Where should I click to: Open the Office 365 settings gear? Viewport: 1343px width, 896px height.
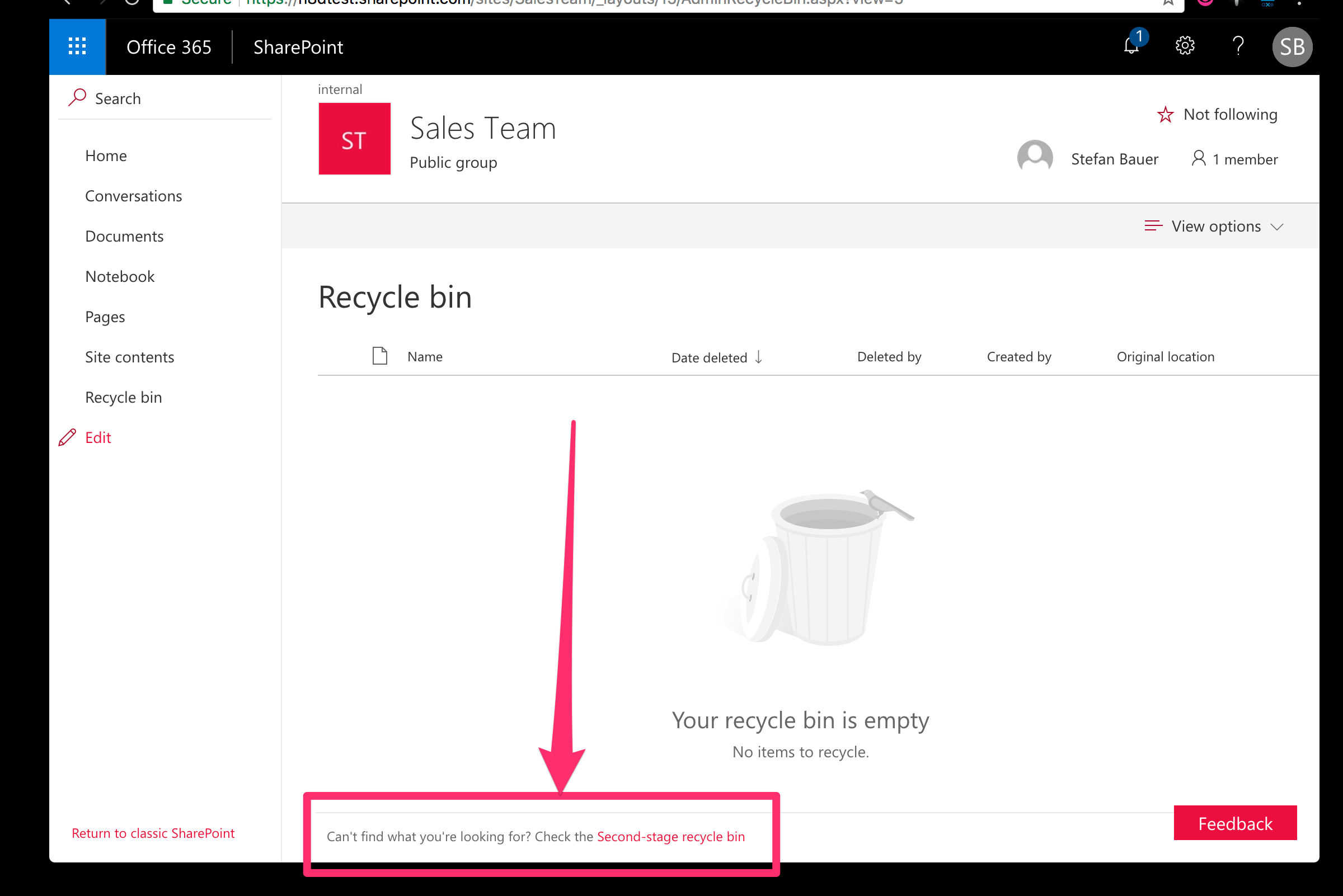coord(1185,46)
